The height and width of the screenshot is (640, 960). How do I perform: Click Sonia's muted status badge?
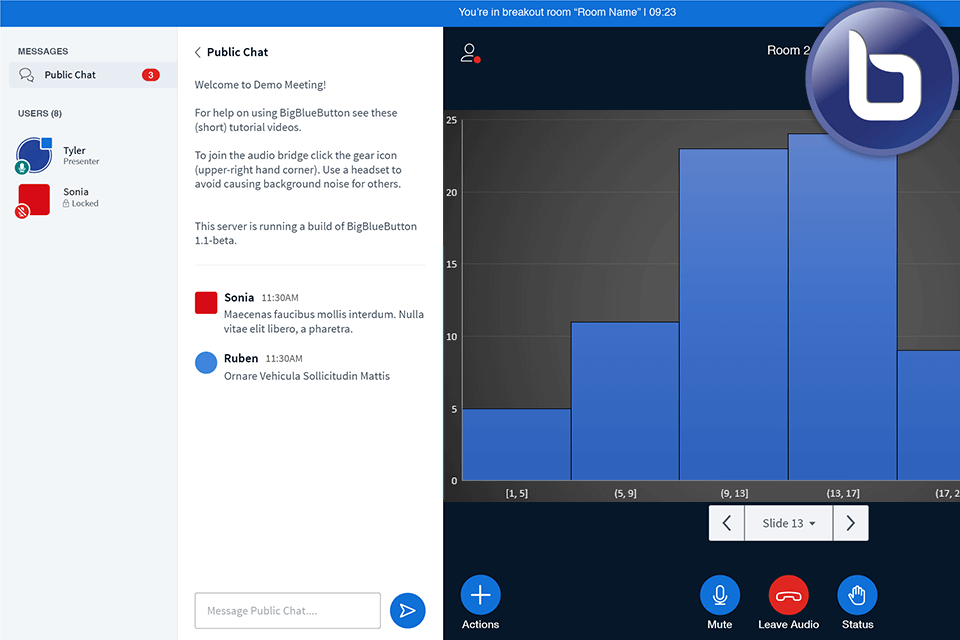[x=22, y=212]
